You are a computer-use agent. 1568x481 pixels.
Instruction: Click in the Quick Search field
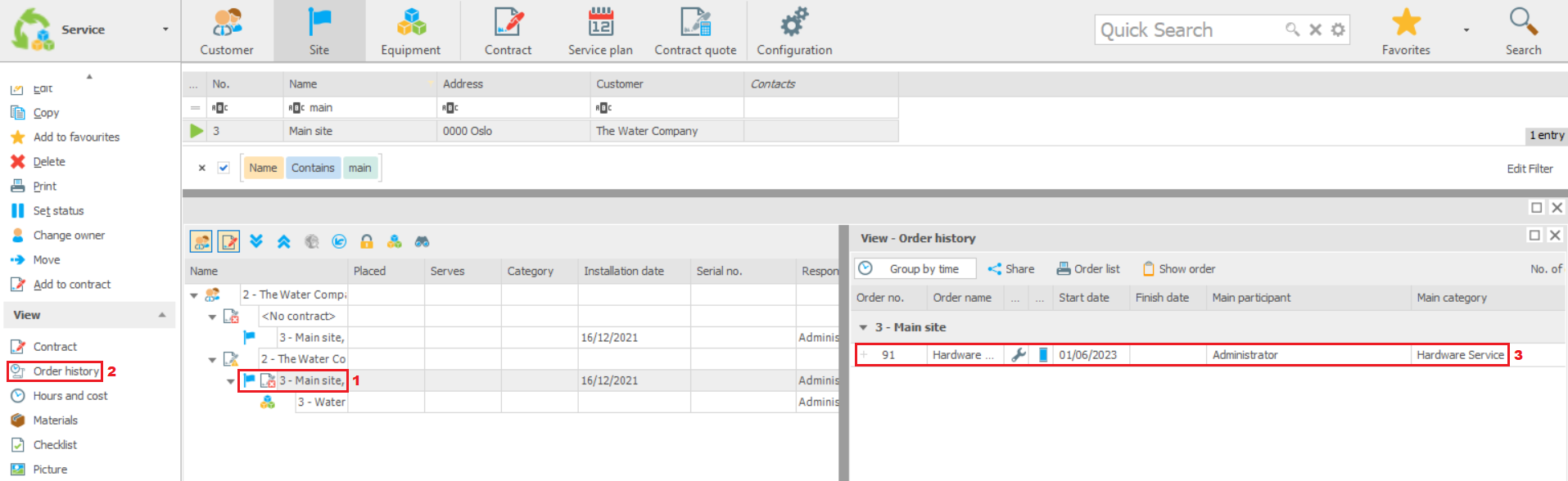(1187, 30)
